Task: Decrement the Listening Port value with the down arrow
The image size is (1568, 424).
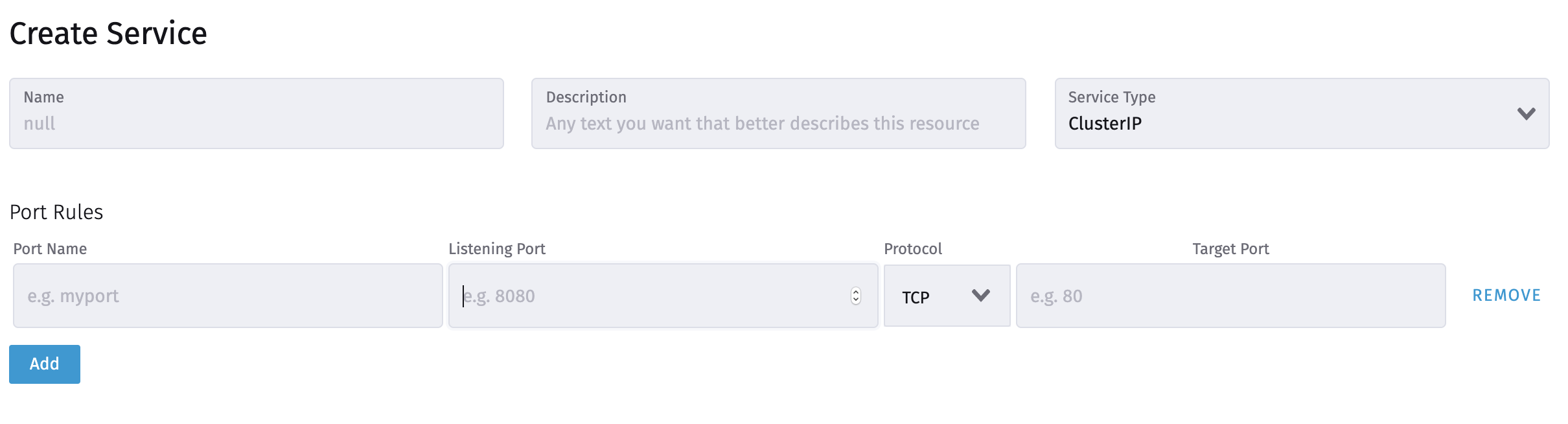Action: (856, 300)
